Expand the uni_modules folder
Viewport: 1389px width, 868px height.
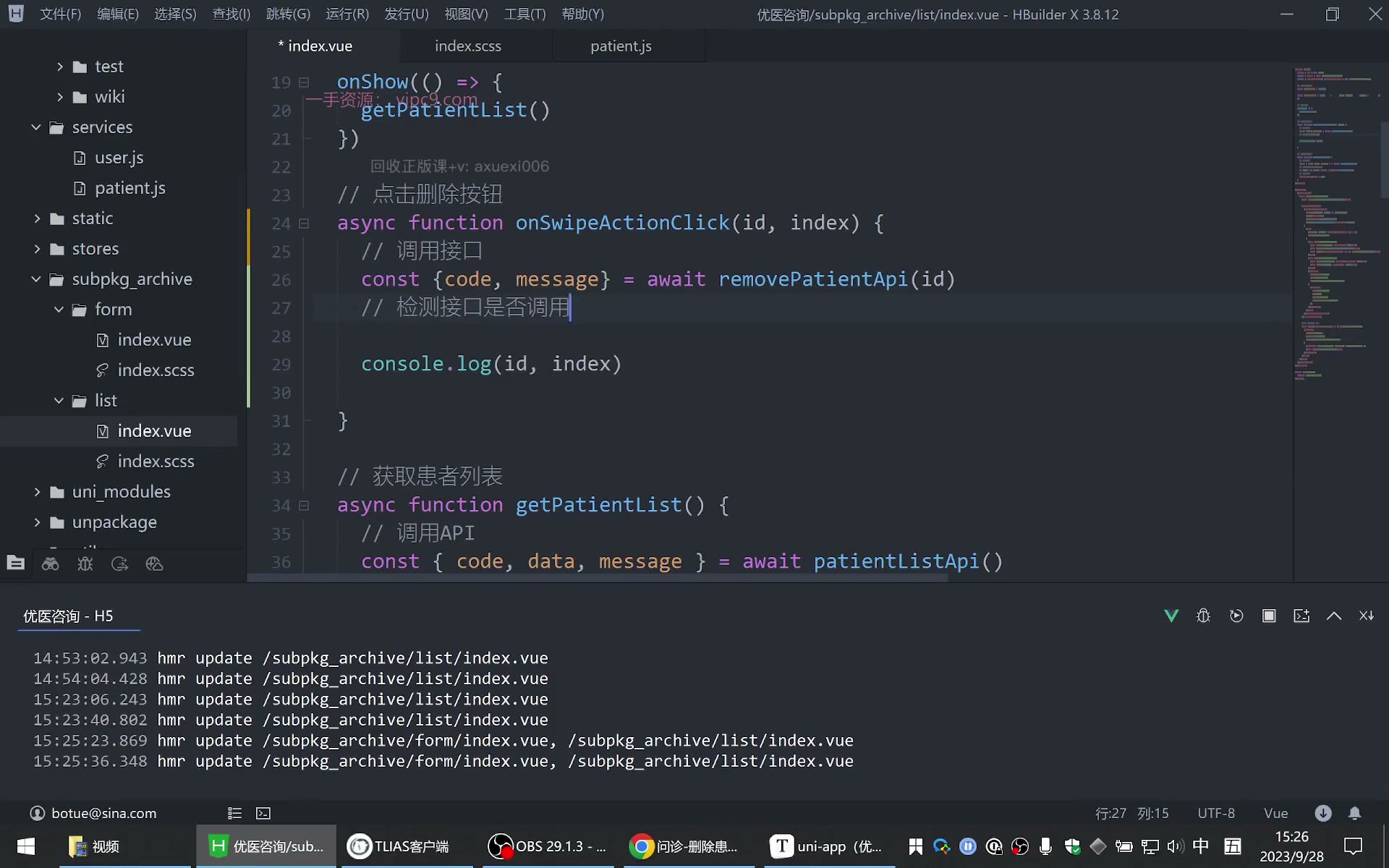pos(37,492)
